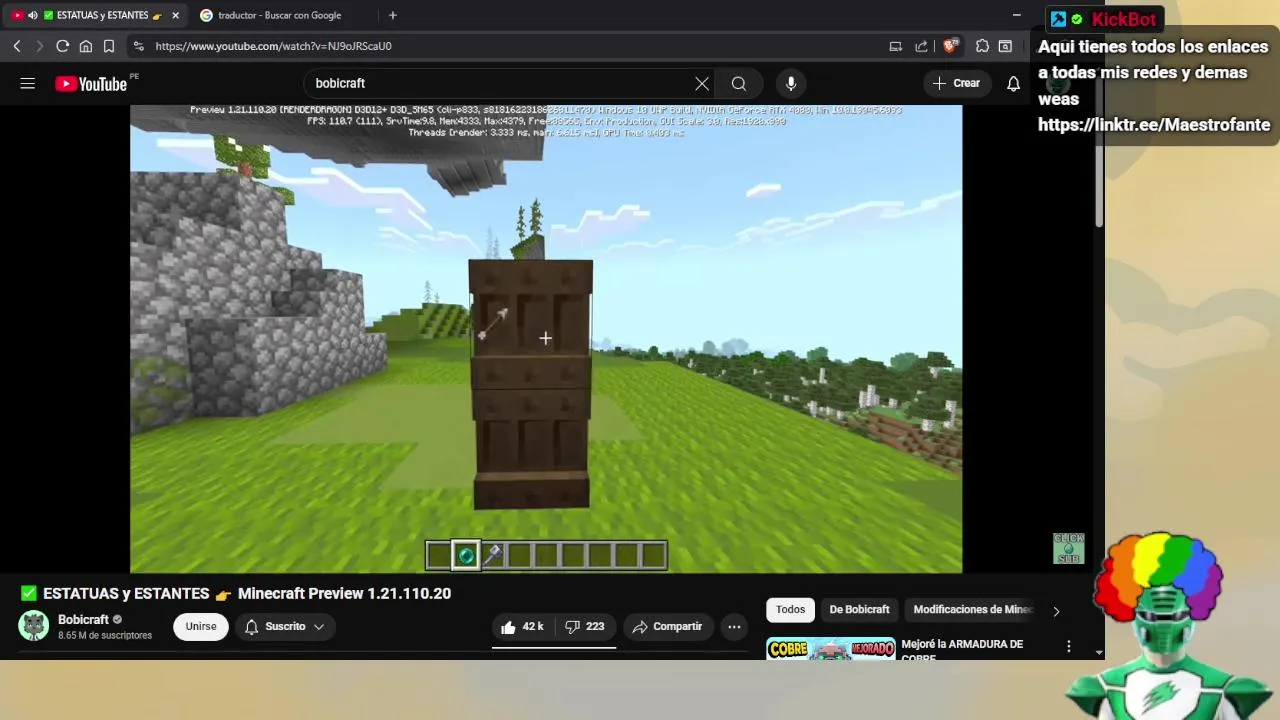Screen dimensions: 1280x720
Task: Toggle the browser sidebar panel icon
Action: click(1005, 46)
